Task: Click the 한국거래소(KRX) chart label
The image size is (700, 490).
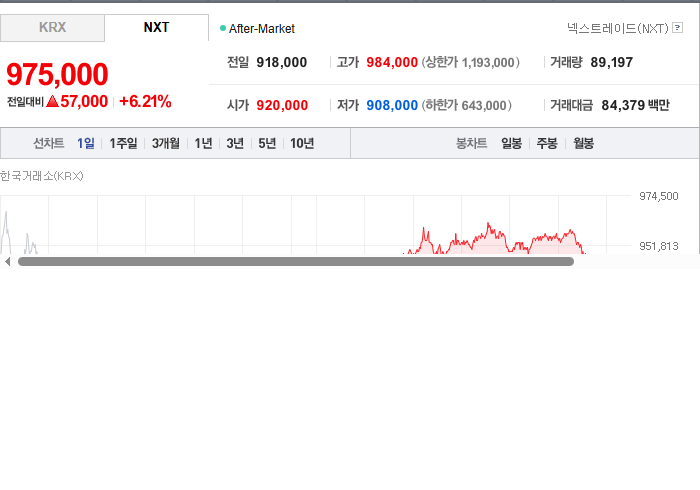Action: pos(42,176)
